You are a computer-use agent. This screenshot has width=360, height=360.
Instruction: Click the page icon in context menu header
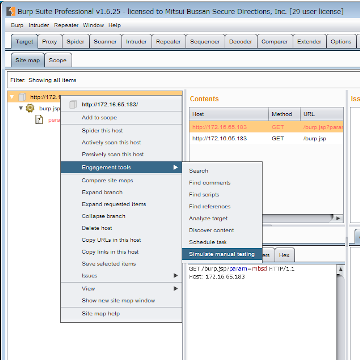(x=73, y=105)
